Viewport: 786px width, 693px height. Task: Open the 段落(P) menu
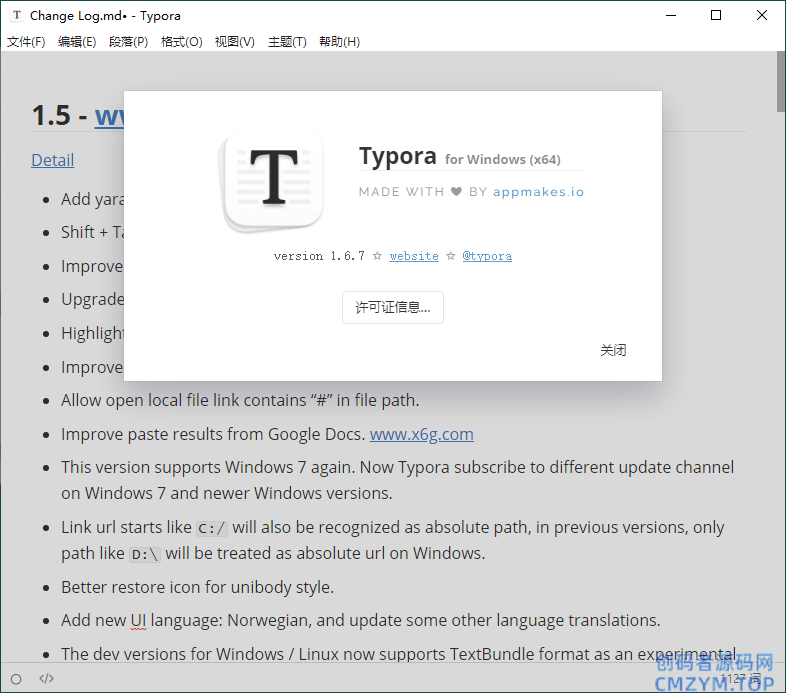click(x=128, y=42)
